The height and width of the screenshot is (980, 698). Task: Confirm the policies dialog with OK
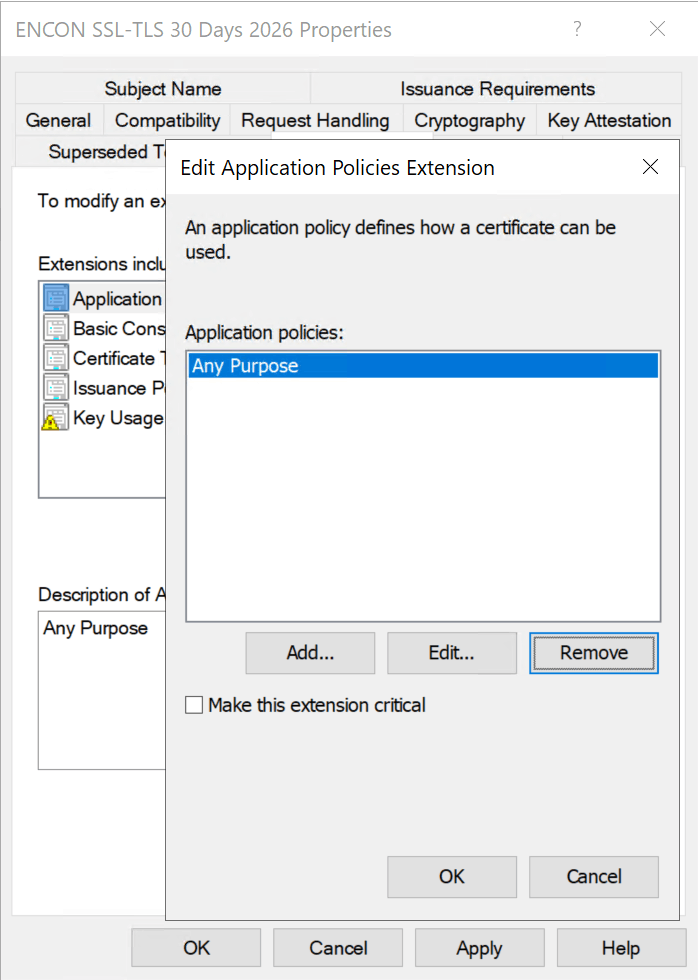[452, 876]
